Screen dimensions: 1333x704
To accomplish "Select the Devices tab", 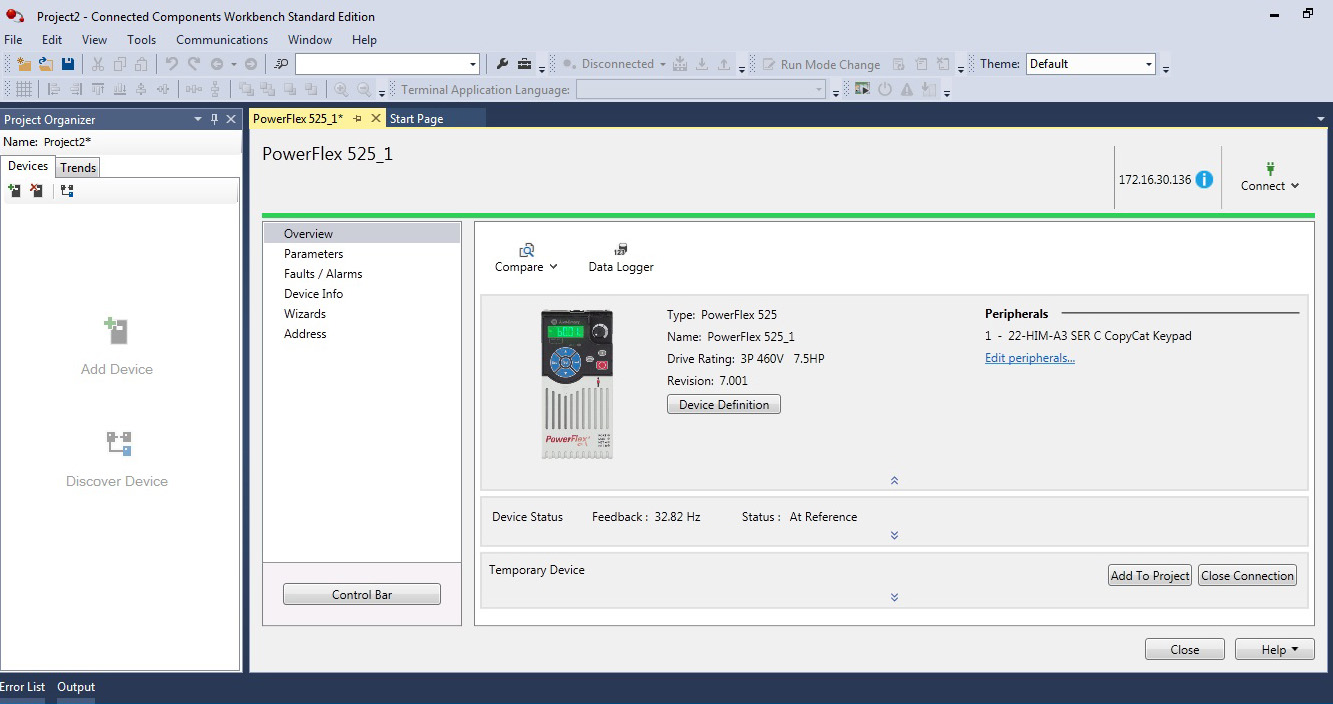I will [28, 166].
